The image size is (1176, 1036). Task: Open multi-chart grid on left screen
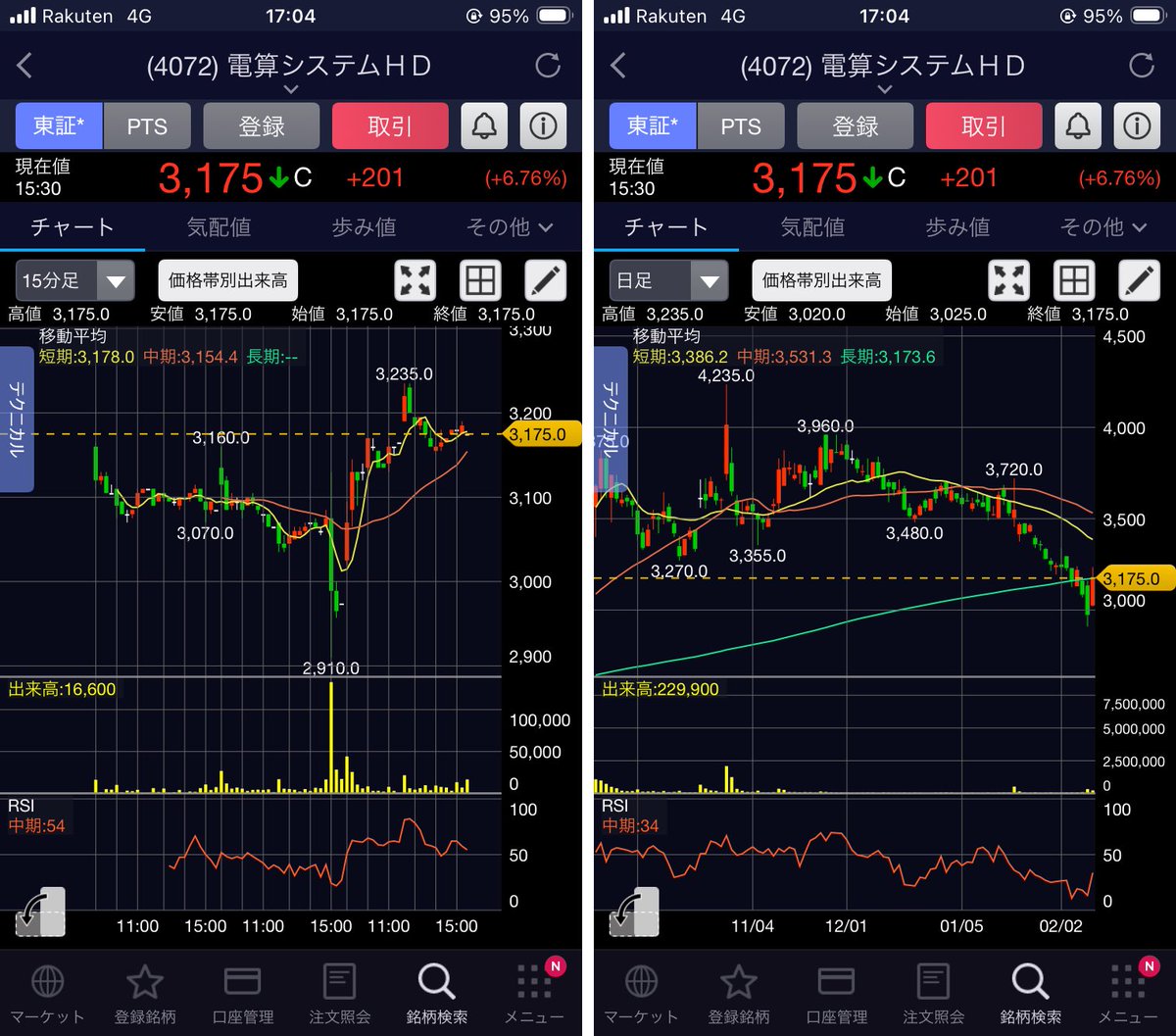pyautogui.click(x=480, y=280)
